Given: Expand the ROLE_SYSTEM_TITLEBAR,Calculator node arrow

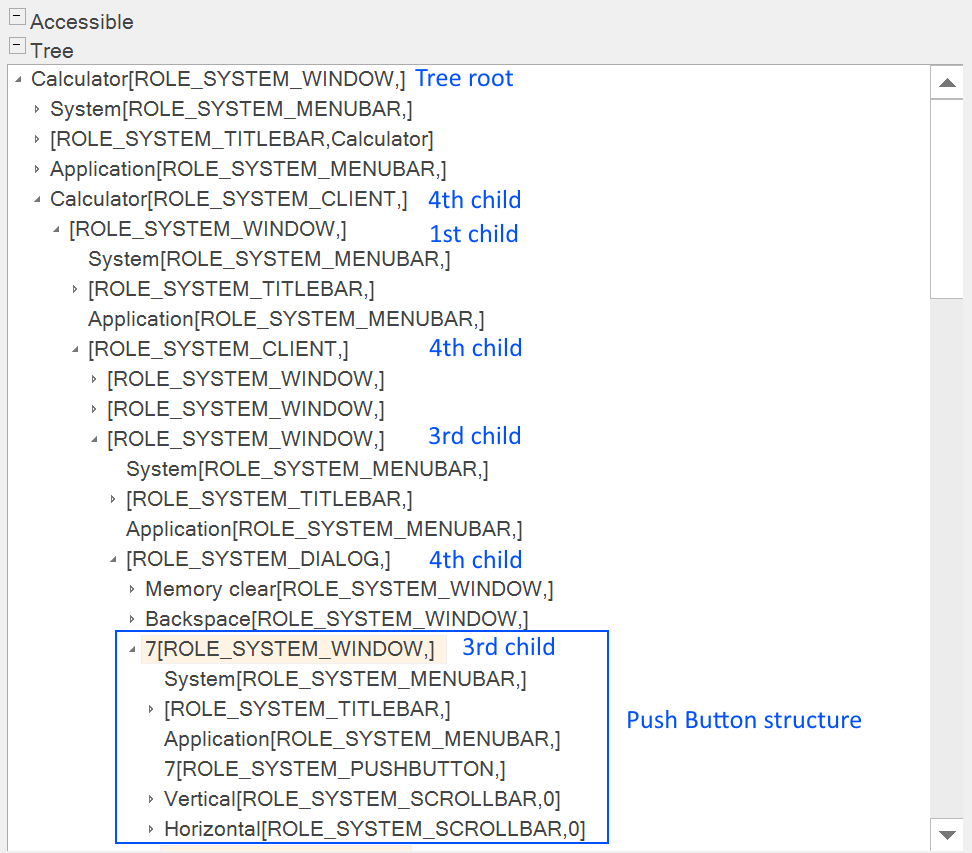Looking at the screenshot, I should 38,139.
